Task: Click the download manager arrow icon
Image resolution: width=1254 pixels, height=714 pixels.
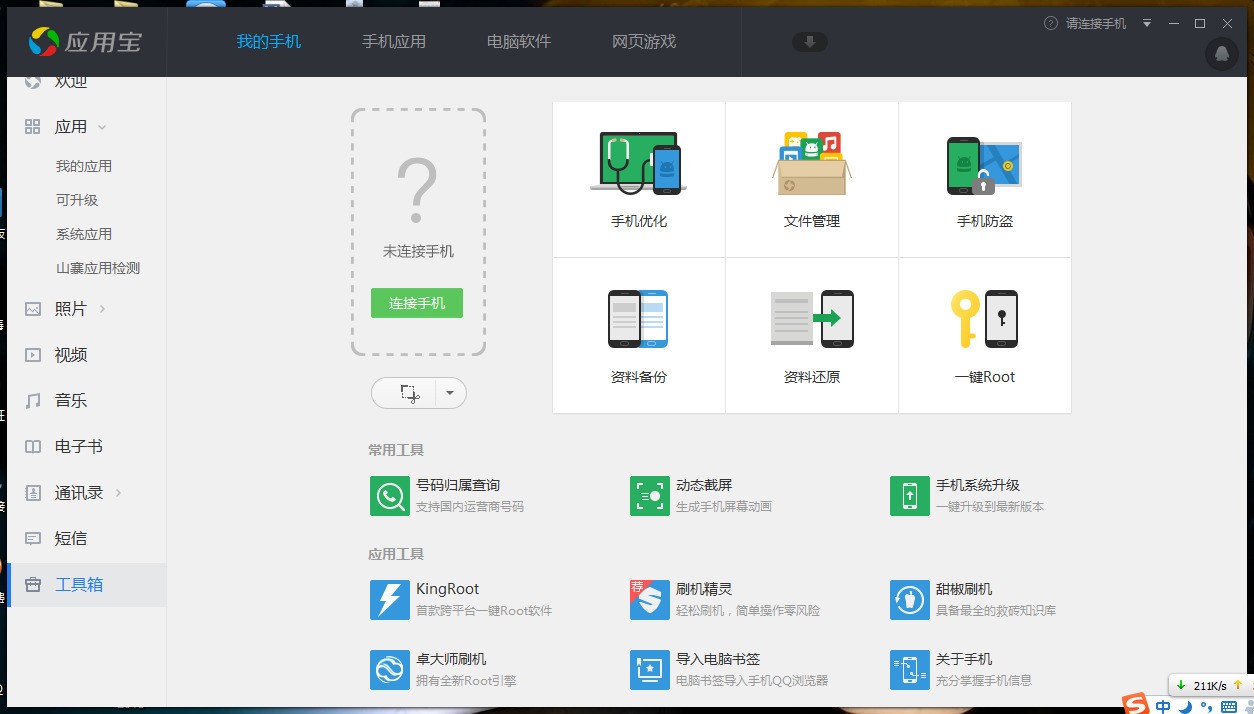Action: (809, 42)
